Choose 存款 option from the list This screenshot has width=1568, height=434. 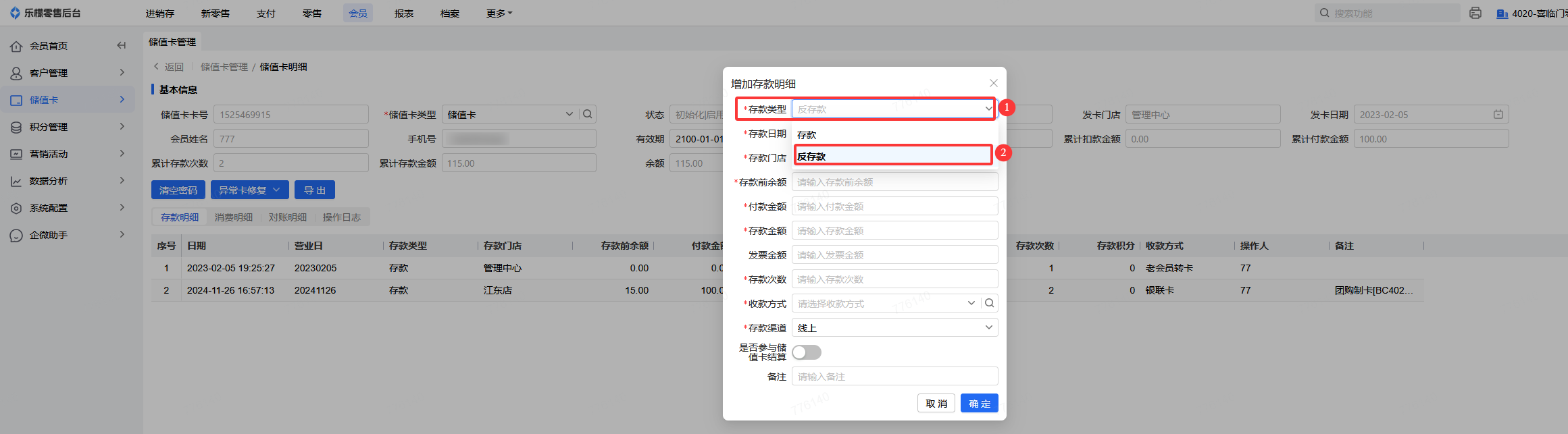click(892, 135)
